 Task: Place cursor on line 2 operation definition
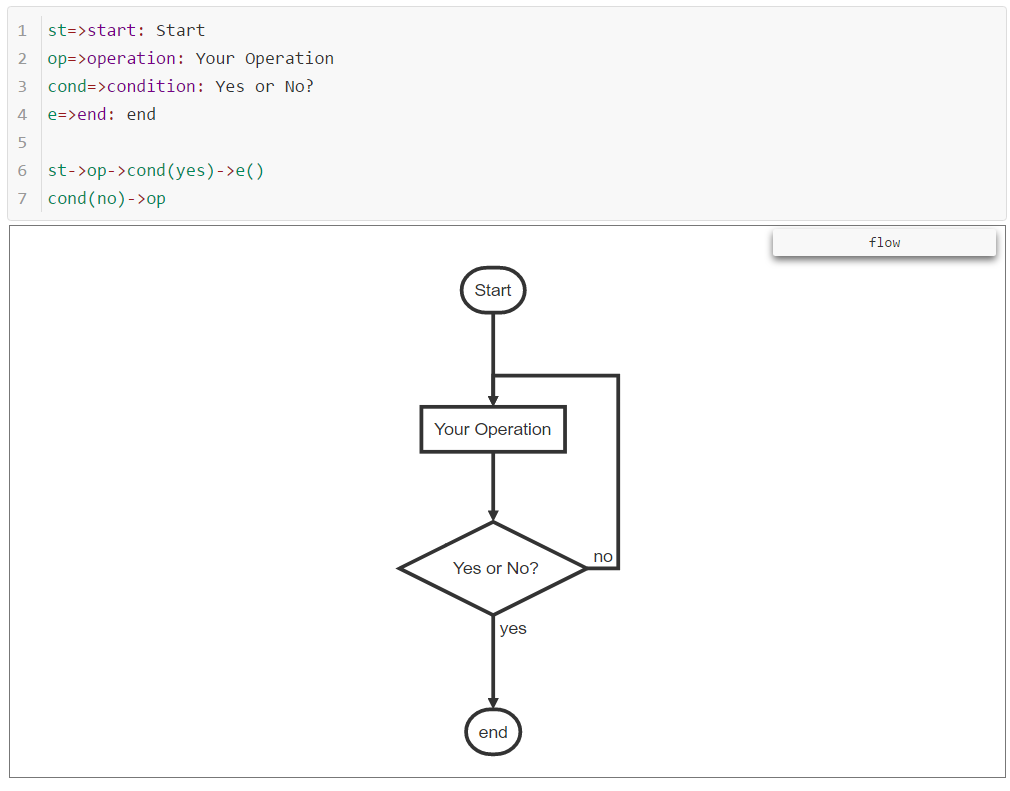point(190,58)
